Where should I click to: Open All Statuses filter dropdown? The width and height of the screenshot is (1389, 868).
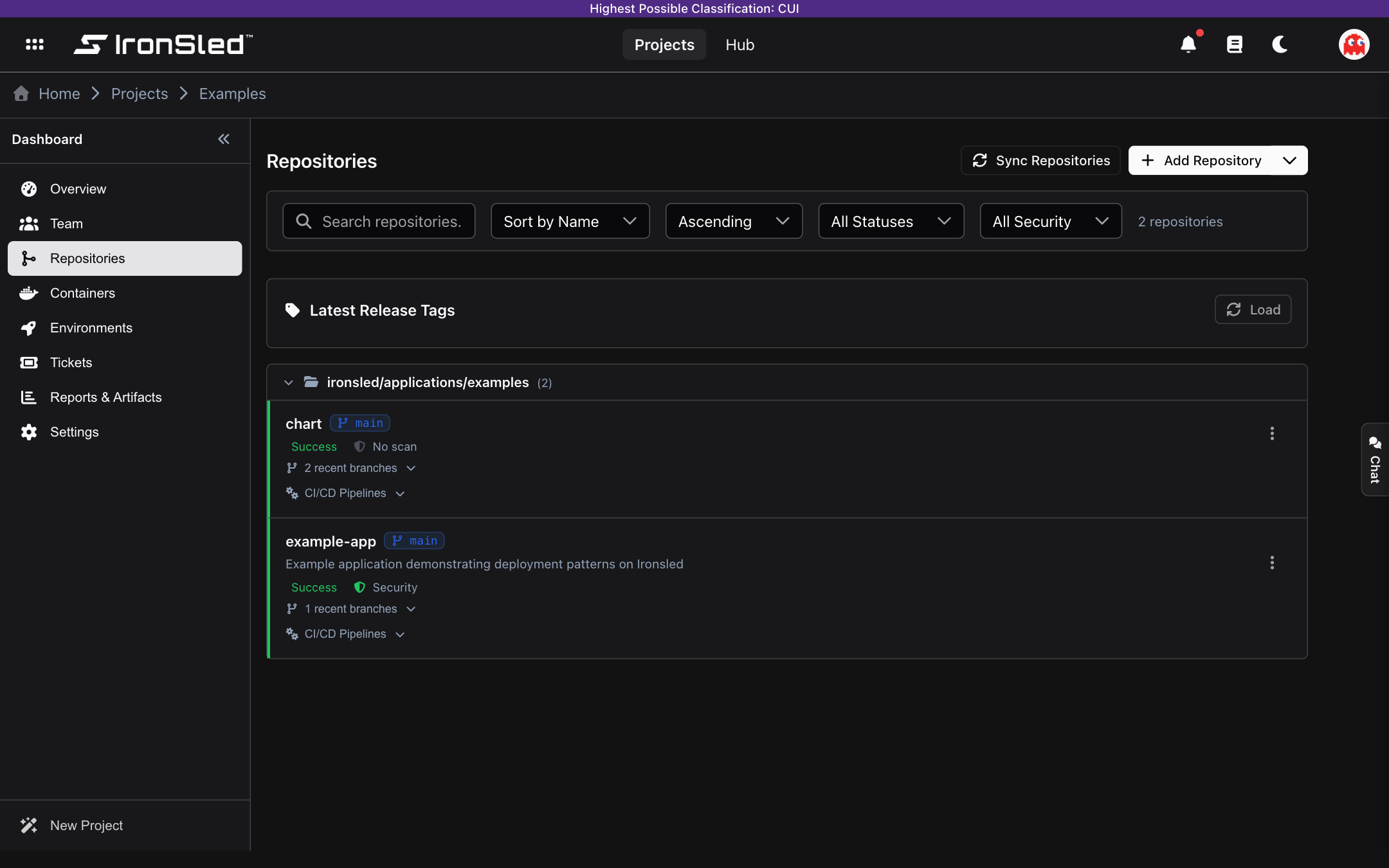(891, 221)
